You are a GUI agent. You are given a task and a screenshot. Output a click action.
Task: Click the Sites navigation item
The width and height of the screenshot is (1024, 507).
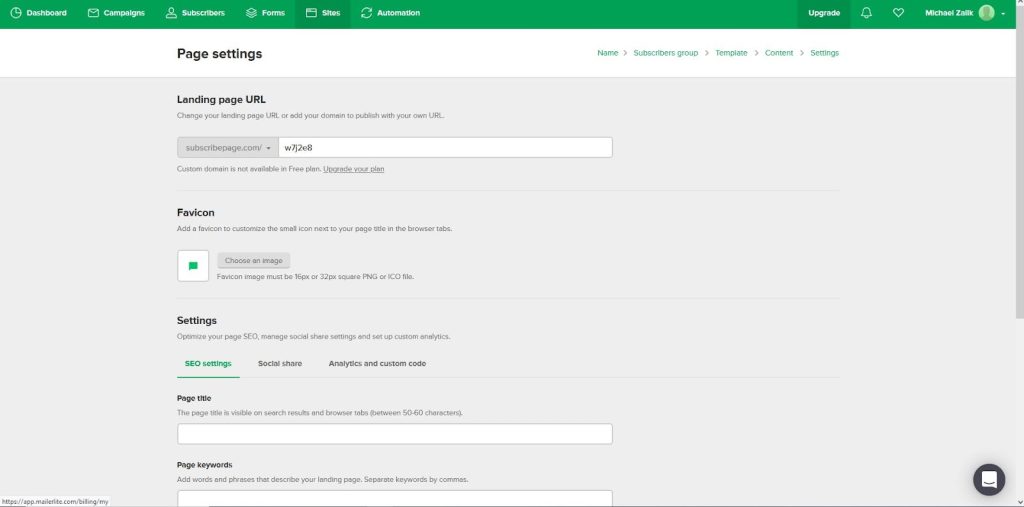323,13
